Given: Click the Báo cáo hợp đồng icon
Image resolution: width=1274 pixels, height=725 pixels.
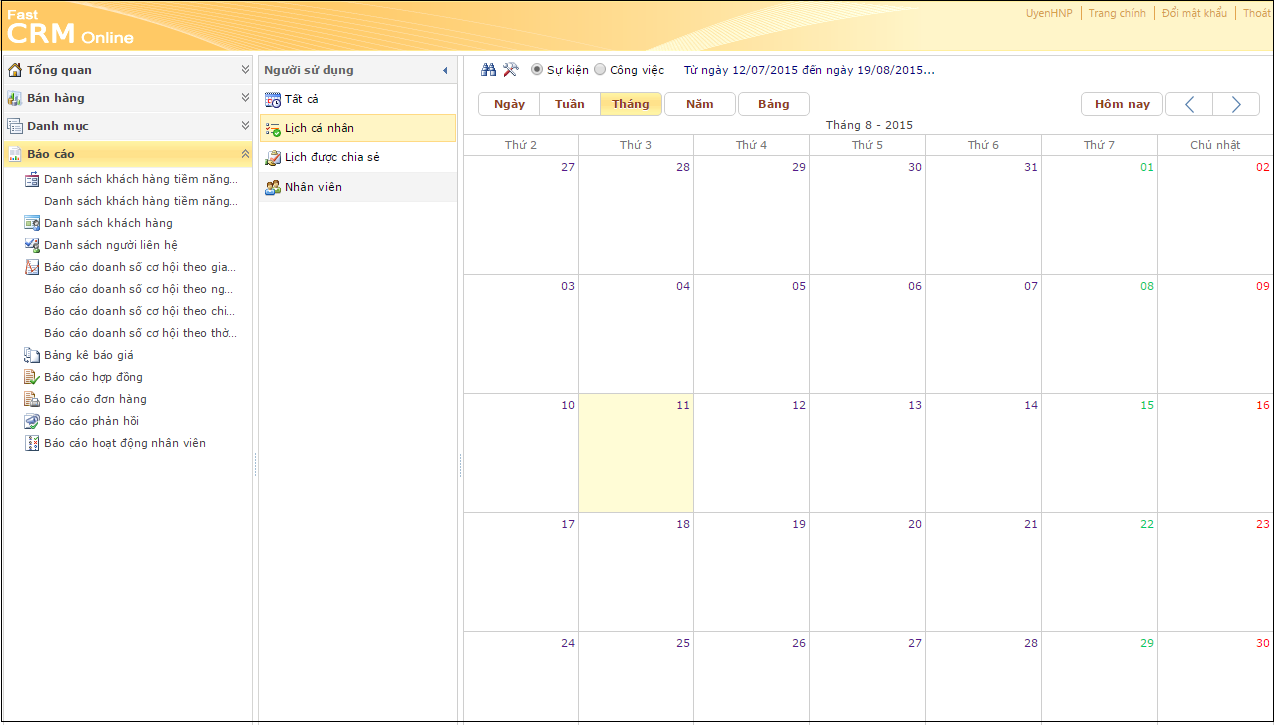Looking at the screenshot, I should (x=32, y=377).
